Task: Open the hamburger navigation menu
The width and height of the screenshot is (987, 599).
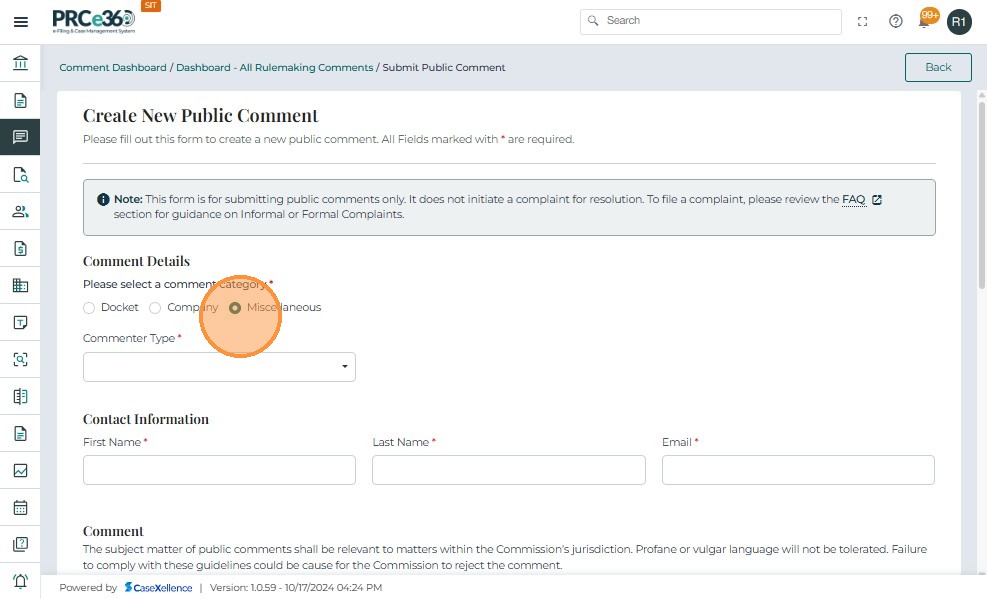Action: 20,21
